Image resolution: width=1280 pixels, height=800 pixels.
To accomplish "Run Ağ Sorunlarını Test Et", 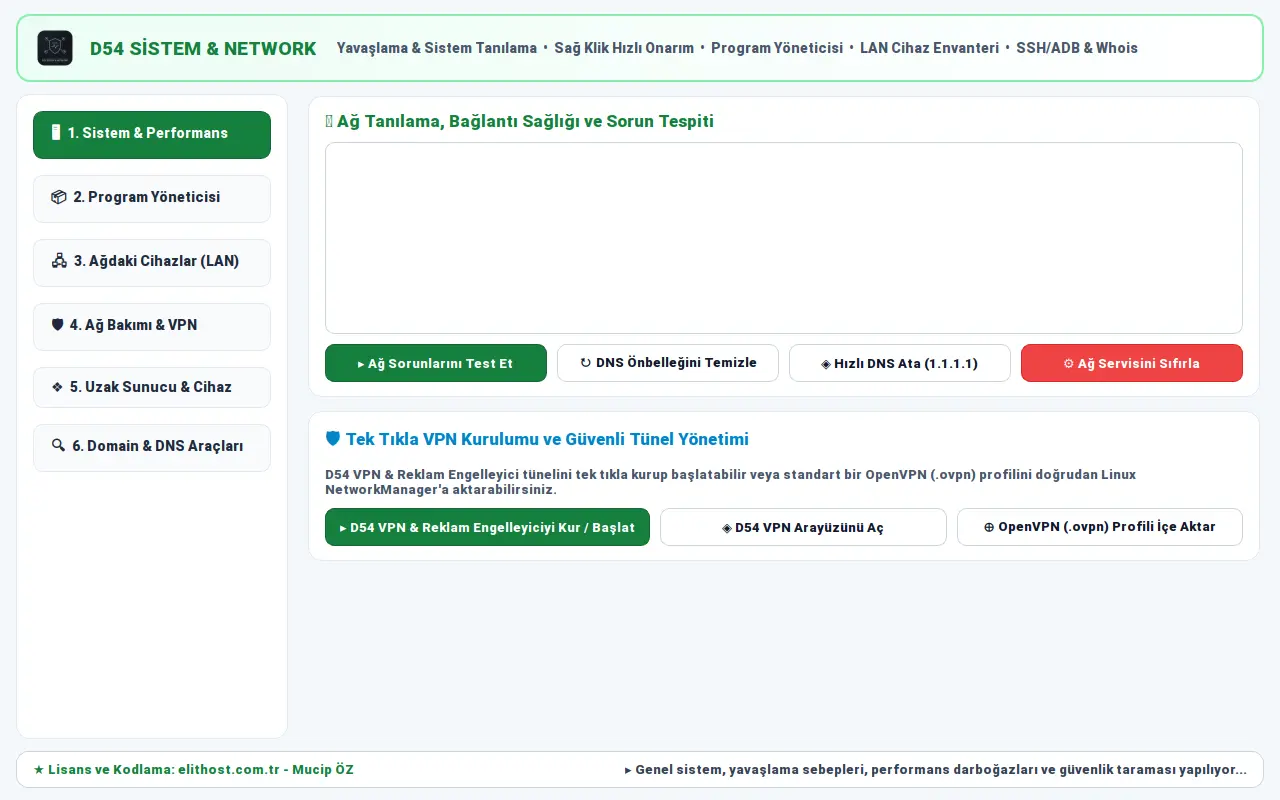I will 436,363.
